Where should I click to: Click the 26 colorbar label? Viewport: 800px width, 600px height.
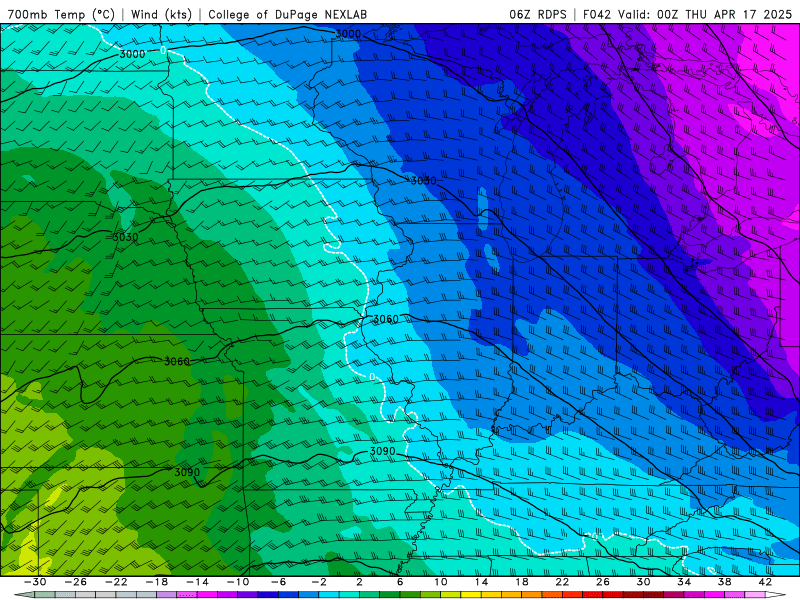coord(603,582)
